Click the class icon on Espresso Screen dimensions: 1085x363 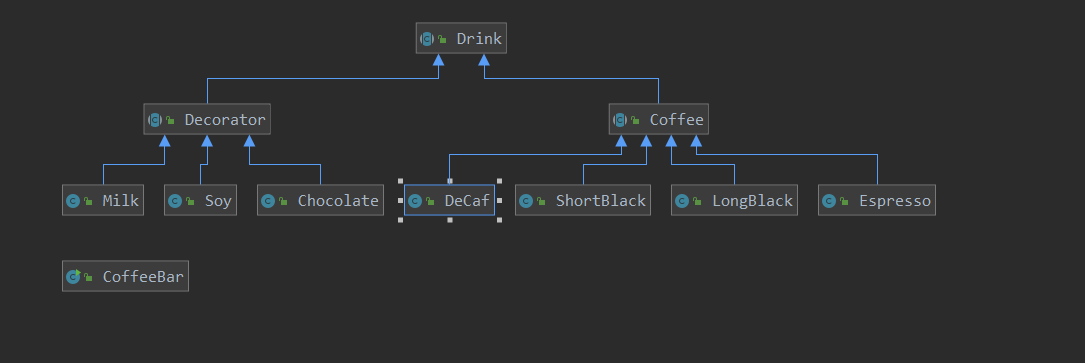(829, 201)
